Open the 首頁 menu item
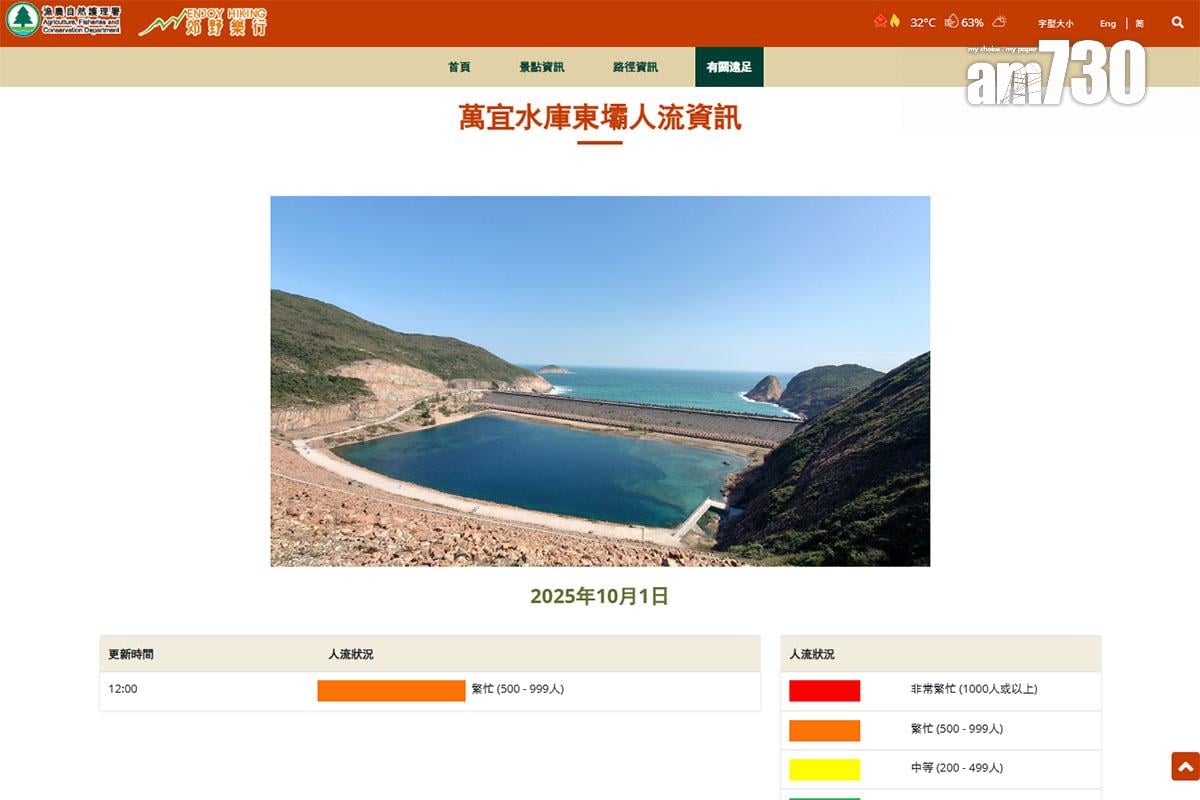This screenshot has width=1200, height=800. [459, 67]
